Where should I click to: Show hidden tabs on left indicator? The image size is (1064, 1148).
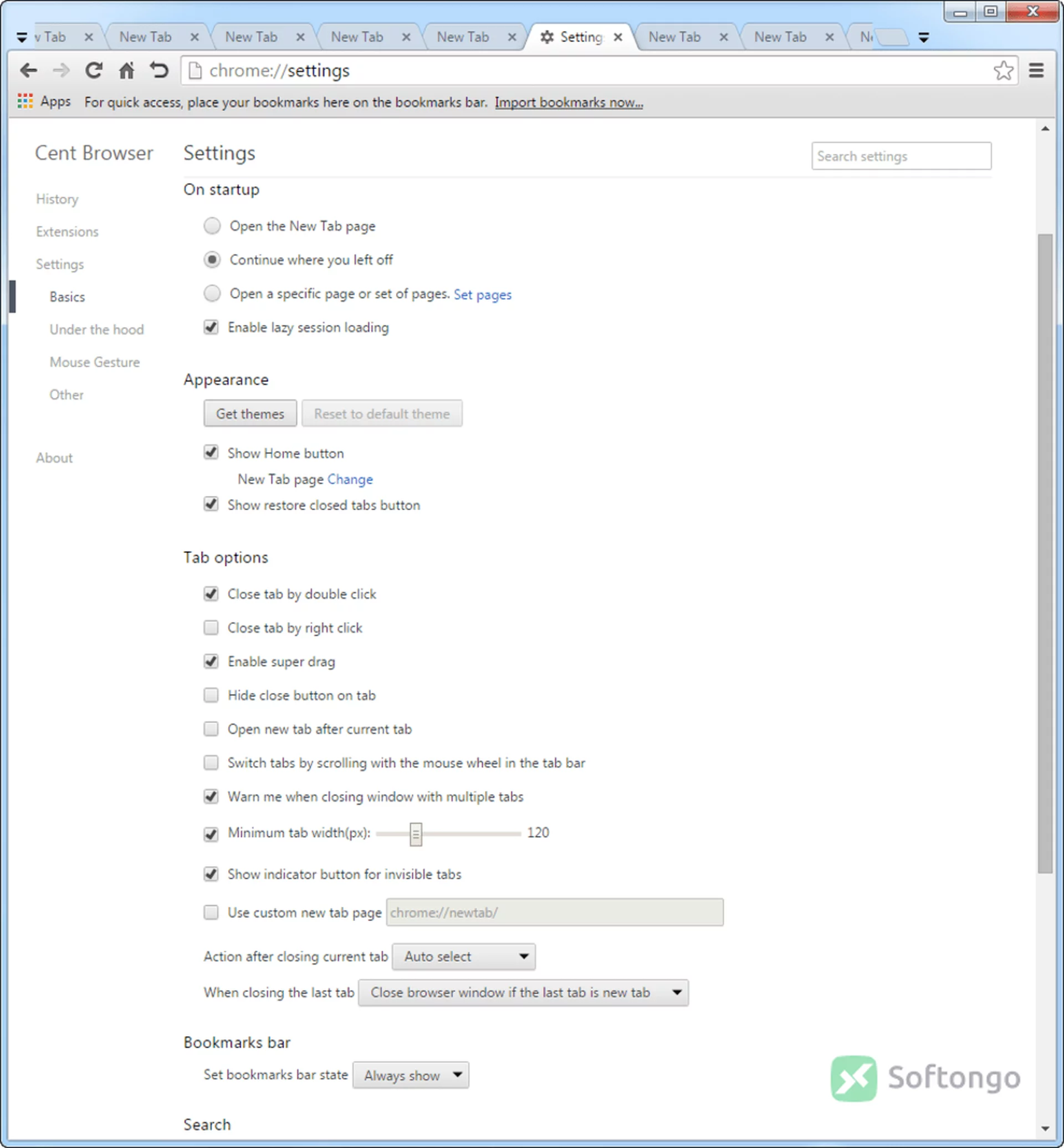click(21, 38)
